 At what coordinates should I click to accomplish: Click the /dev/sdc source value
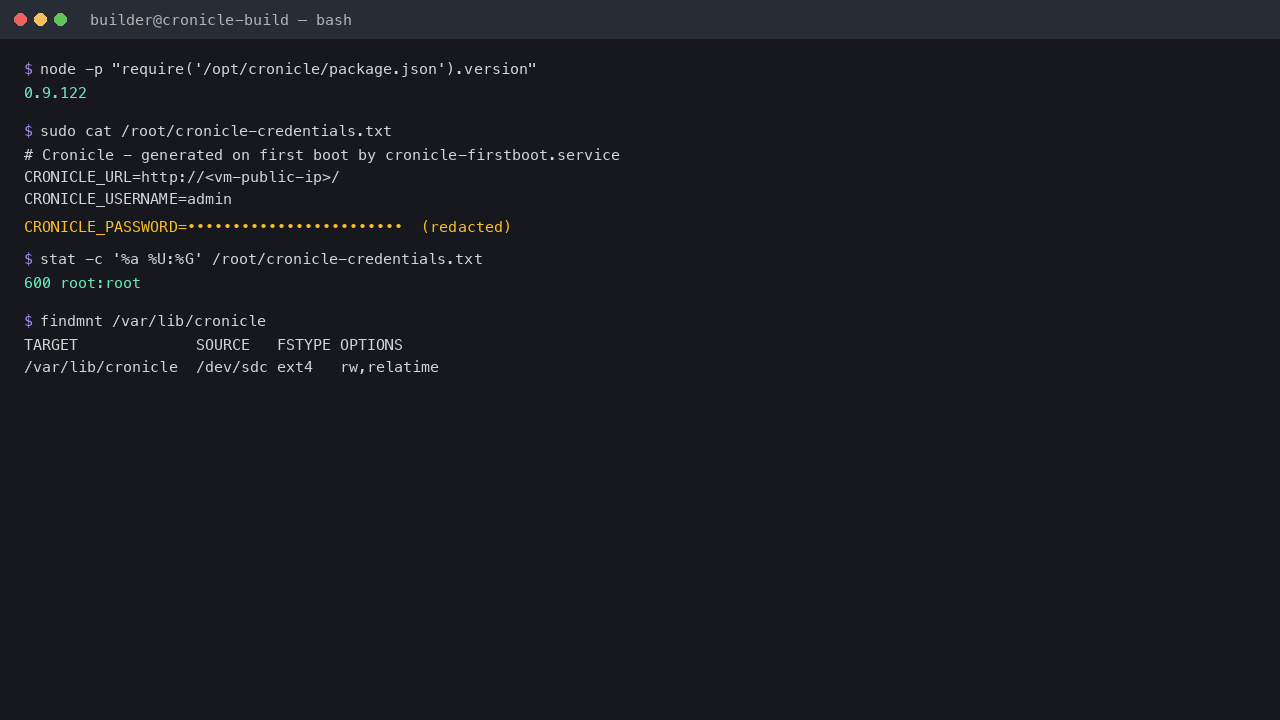[232, 367]
